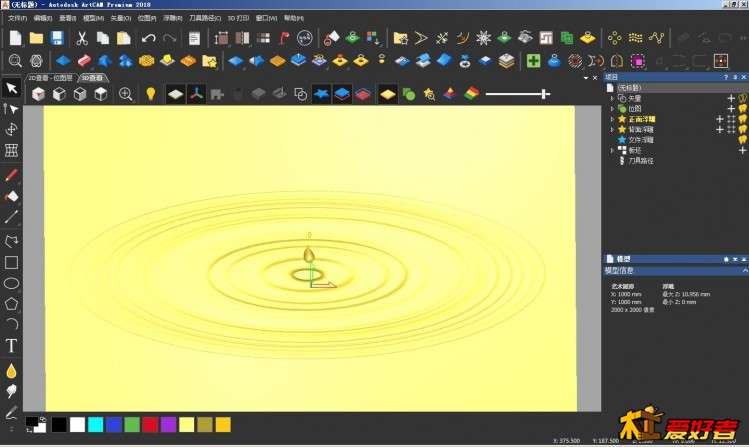Click the Undo arrow icon
Viewport: 749px width, 447px height.
tap(149, 38)
